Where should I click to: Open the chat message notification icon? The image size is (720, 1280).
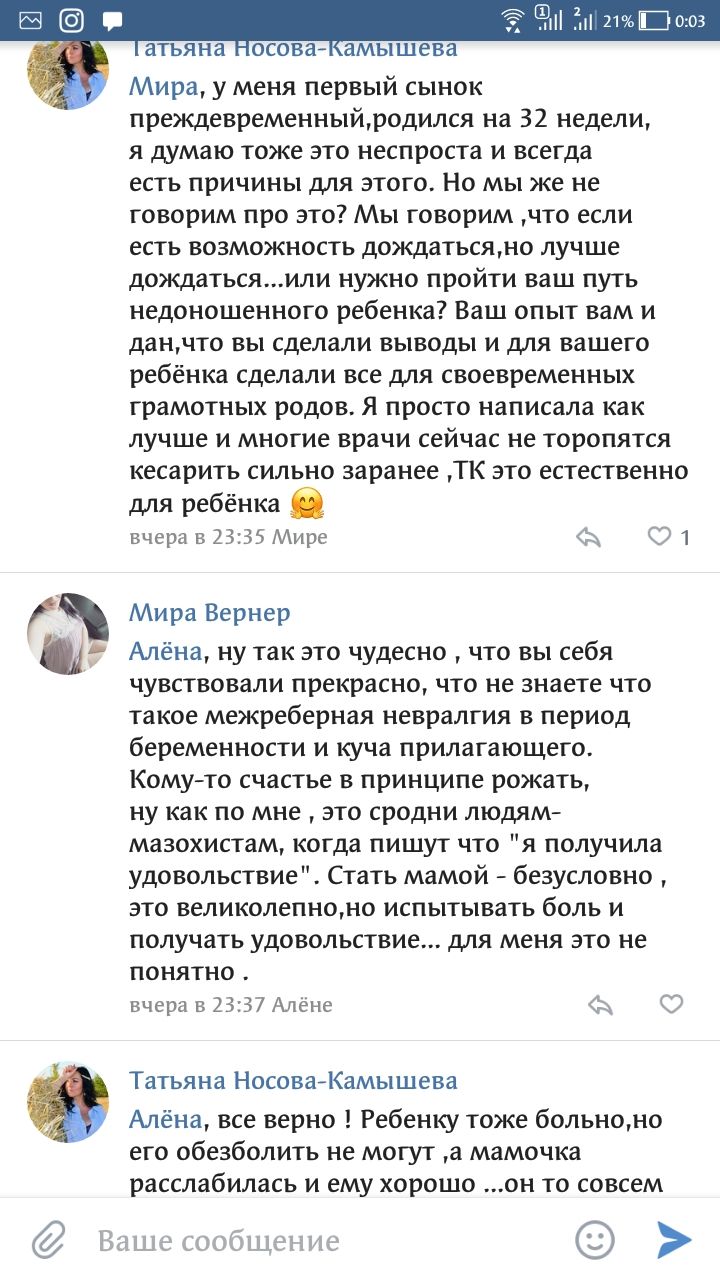pos(112,20)
